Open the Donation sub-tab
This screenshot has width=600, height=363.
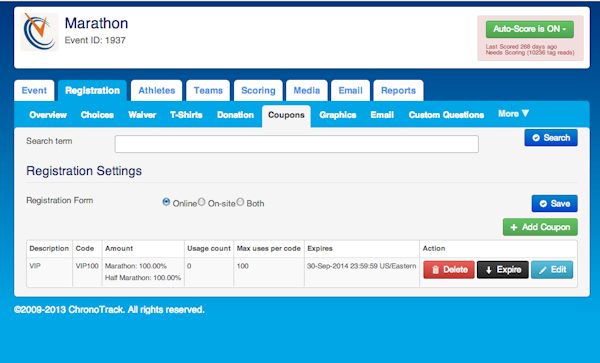[x=235, y=115]
